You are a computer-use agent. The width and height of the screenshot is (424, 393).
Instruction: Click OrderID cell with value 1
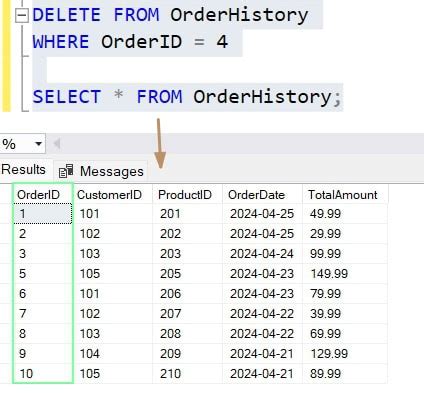[x=43, y=214]
